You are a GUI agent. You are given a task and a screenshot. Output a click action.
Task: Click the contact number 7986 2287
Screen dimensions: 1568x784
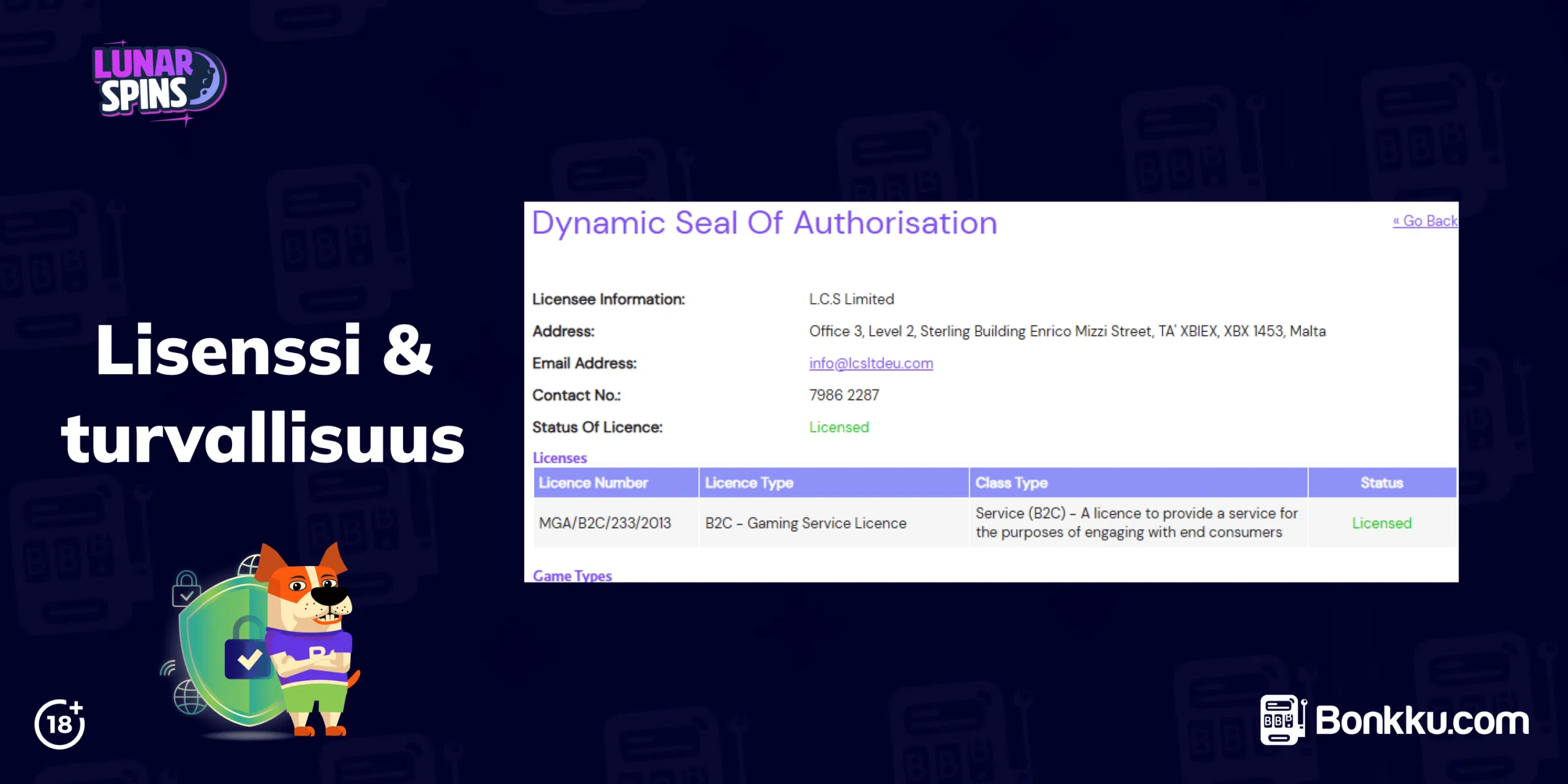(844, 395)
